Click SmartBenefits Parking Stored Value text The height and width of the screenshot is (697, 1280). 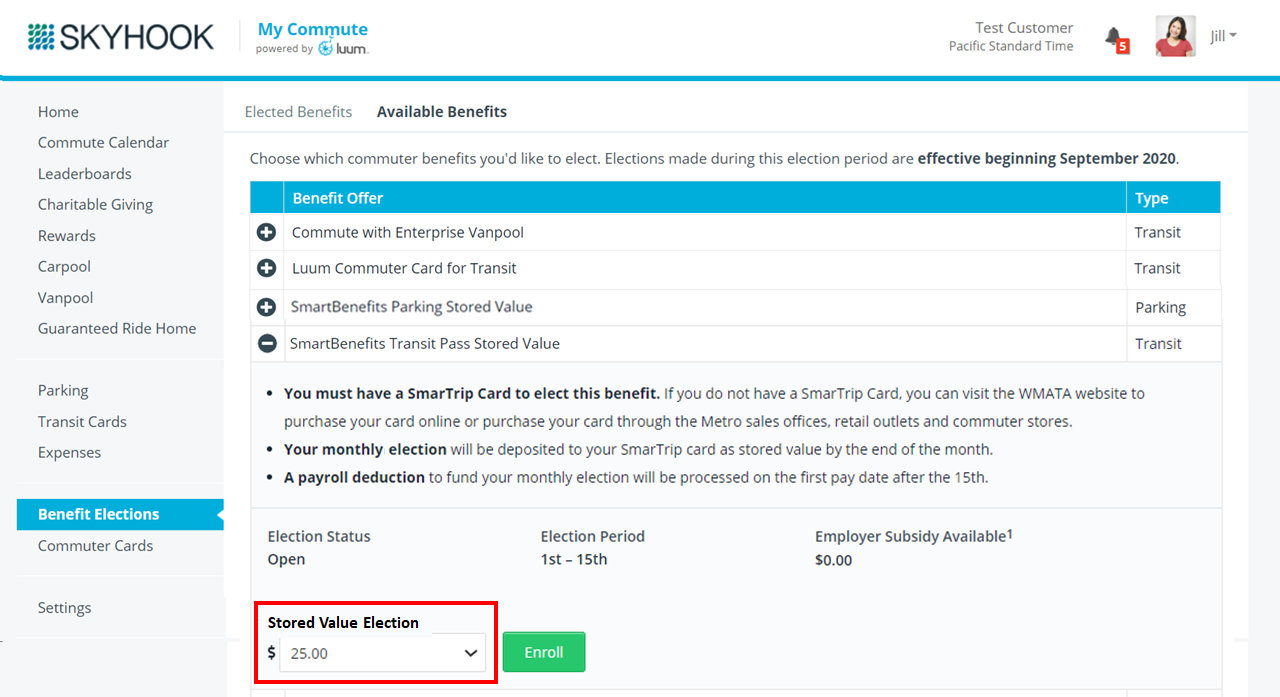411,307
